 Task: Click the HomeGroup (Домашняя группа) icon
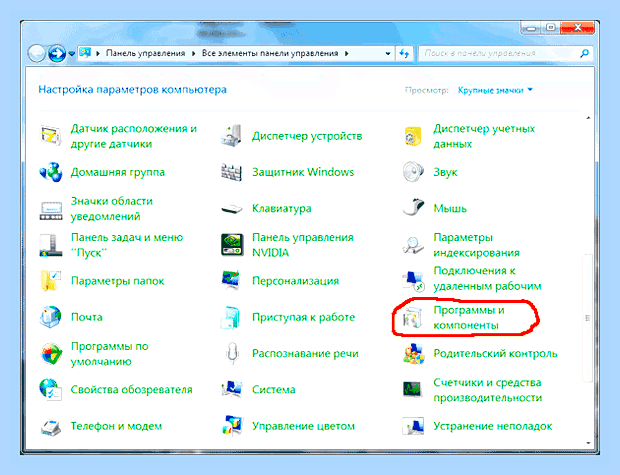pos(51,172)
